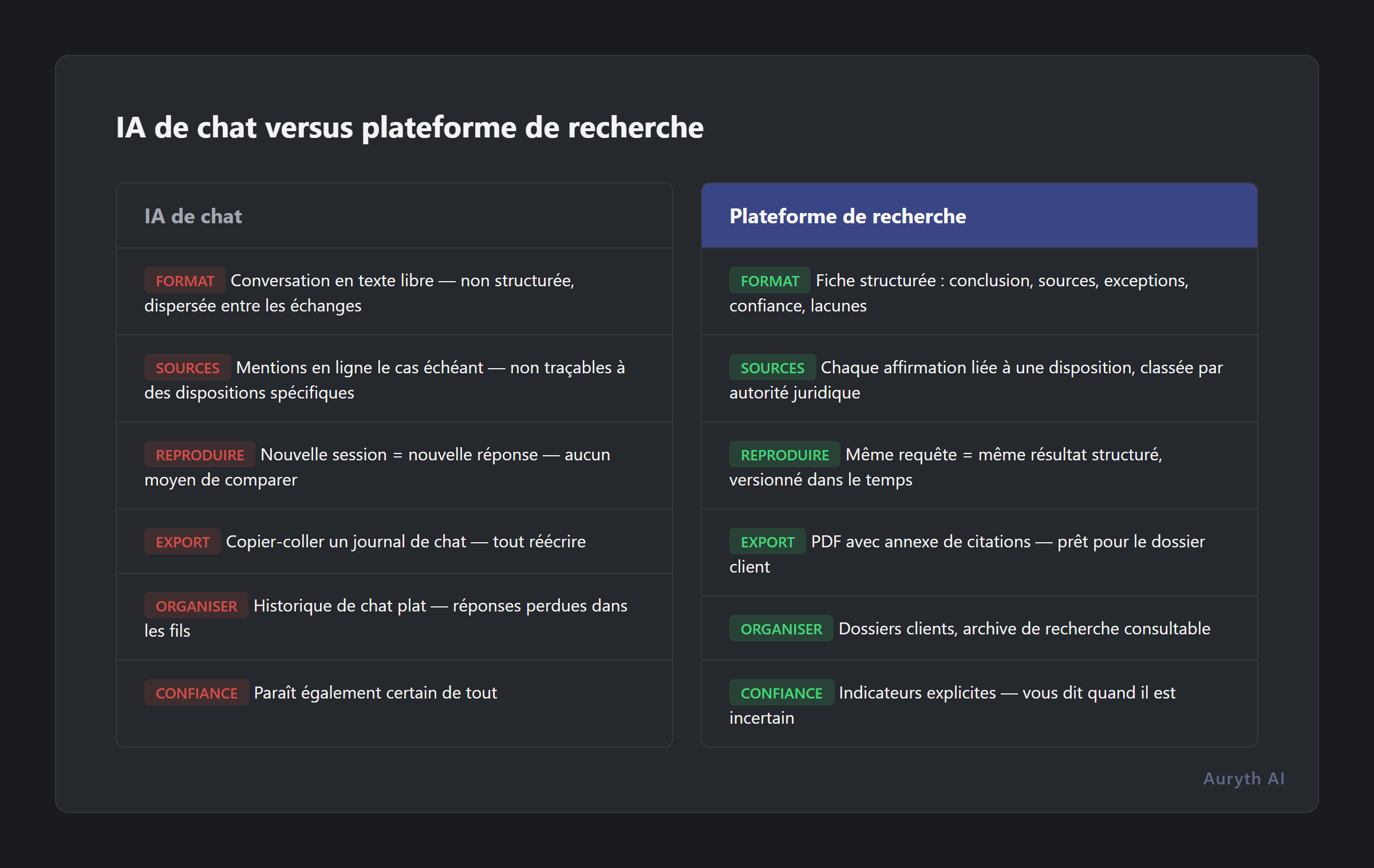Click the Auryth AI branding link
Viewport: 1374px width, 868px height.
click(x=1244, y=778)
